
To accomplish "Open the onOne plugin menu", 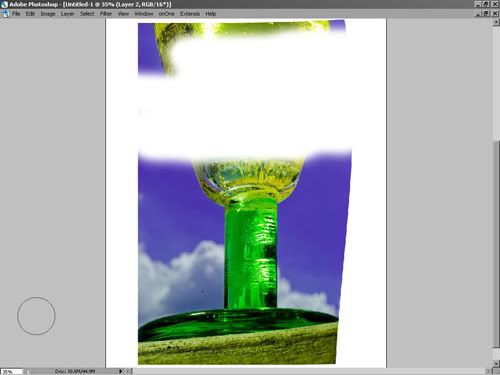I will [166, 14].
